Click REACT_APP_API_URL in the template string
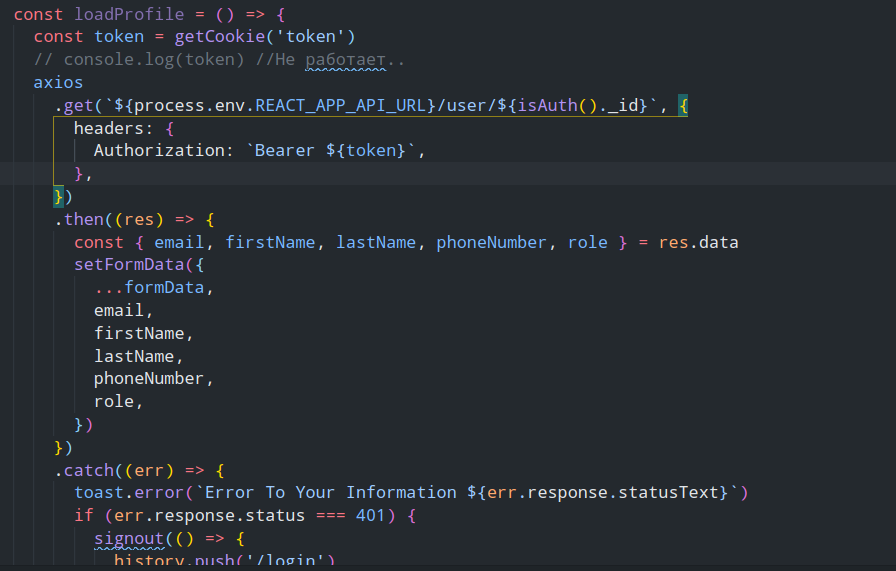This screenshot has width=896, height=571. [x=341, y=105]
